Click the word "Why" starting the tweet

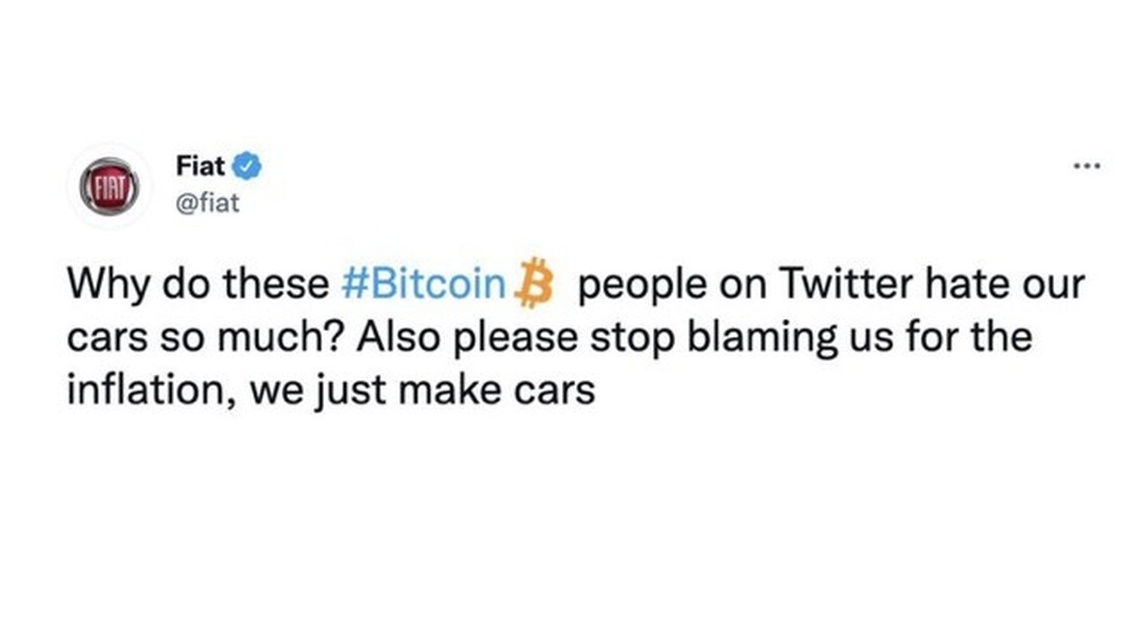pyautogui.click(x=103, y=286)
